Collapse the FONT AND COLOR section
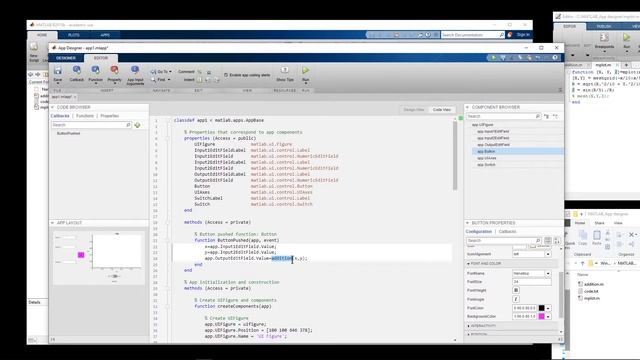Screen dimensions: 640x360 pos(468,264)
